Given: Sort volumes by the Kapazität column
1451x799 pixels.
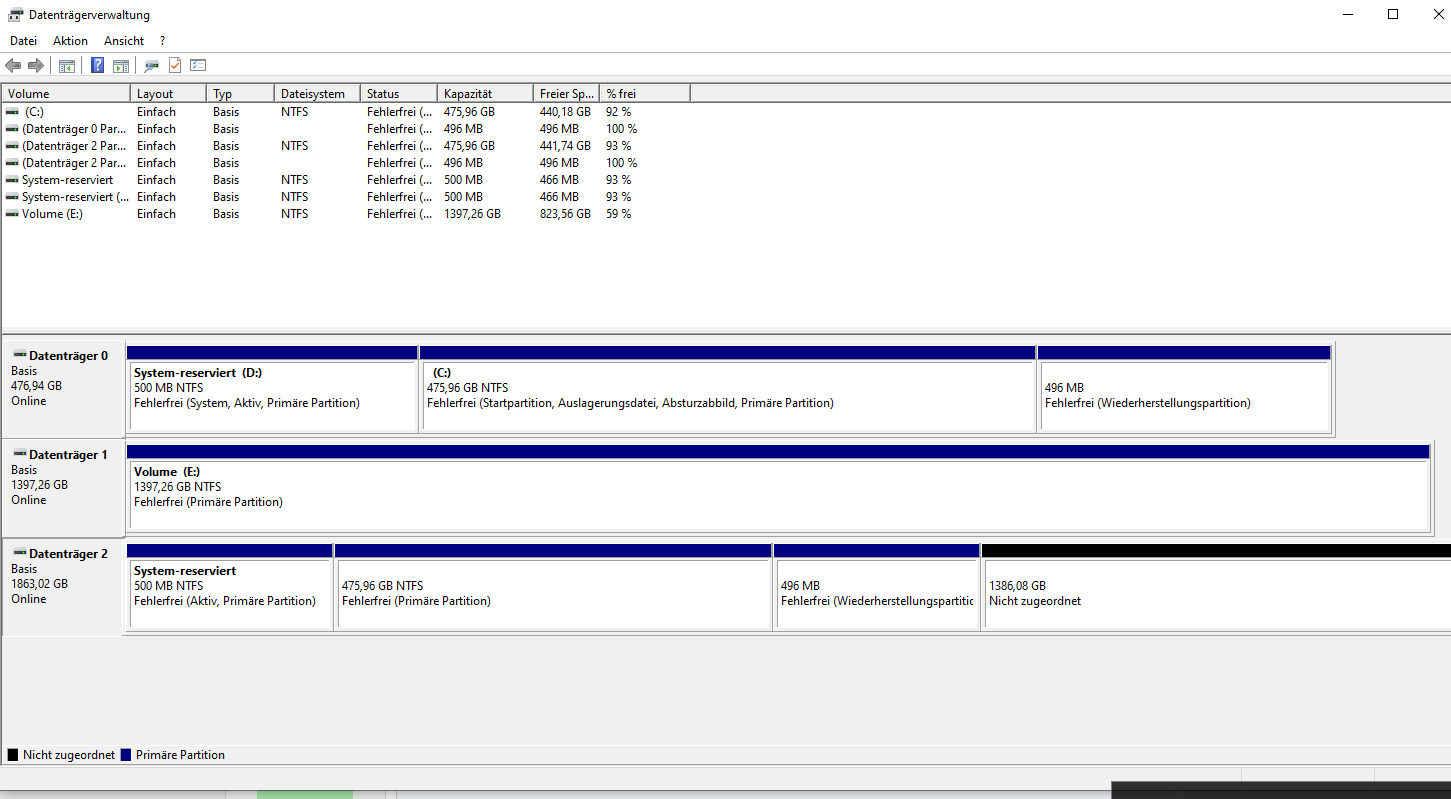Looking at the screenshot, I should click(467, 92).
